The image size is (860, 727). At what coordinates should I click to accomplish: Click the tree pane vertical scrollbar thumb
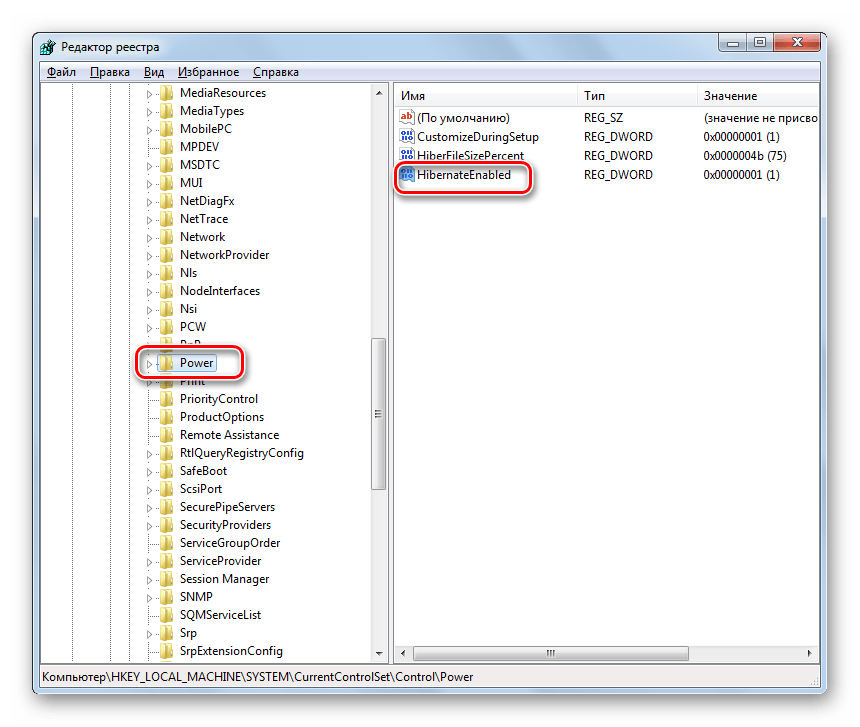click(x=378, y=414)
